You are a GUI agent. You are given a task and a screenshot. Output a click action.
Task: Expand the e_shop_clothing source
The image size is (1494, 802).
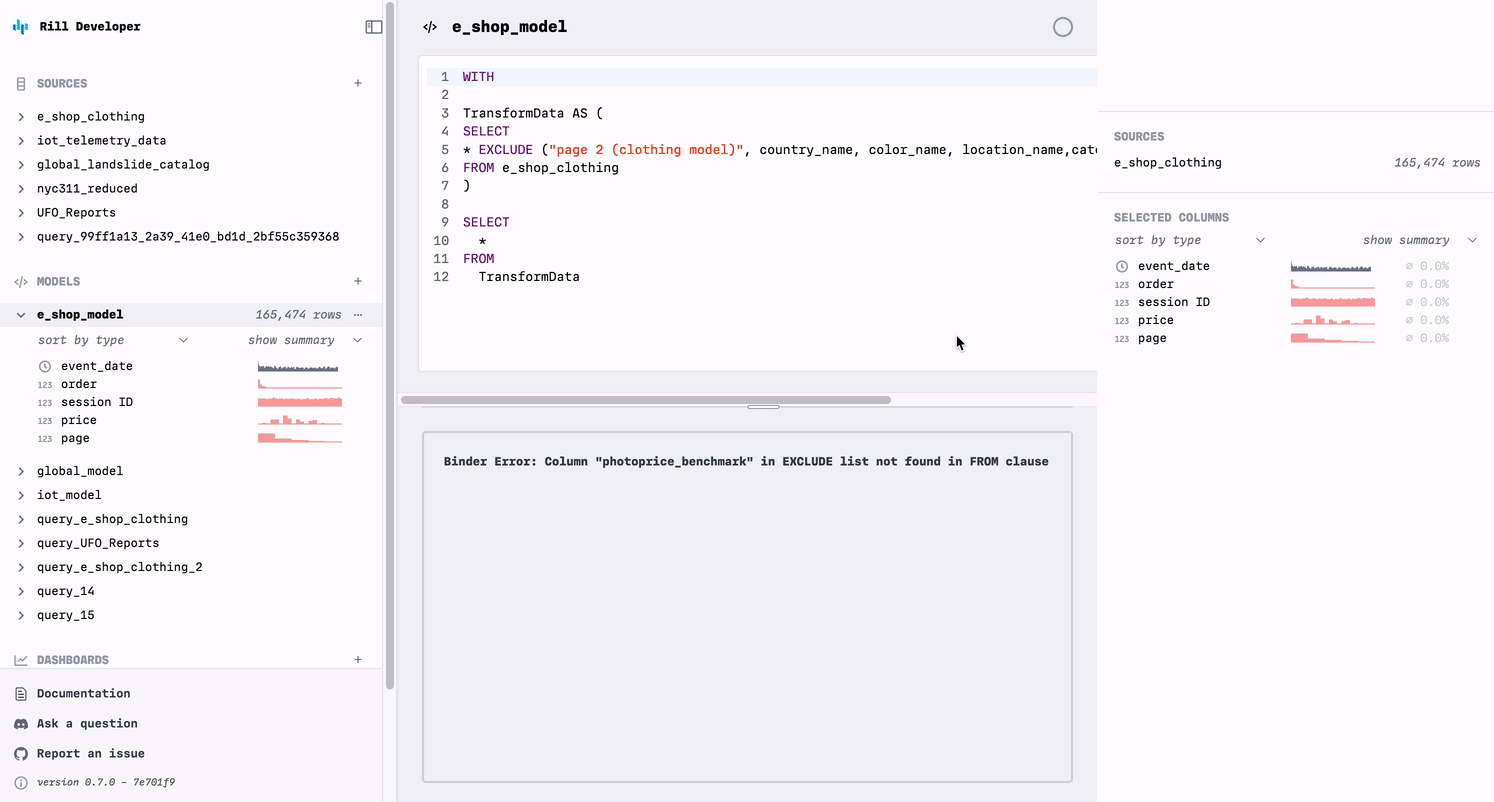(x=21, y=117)
